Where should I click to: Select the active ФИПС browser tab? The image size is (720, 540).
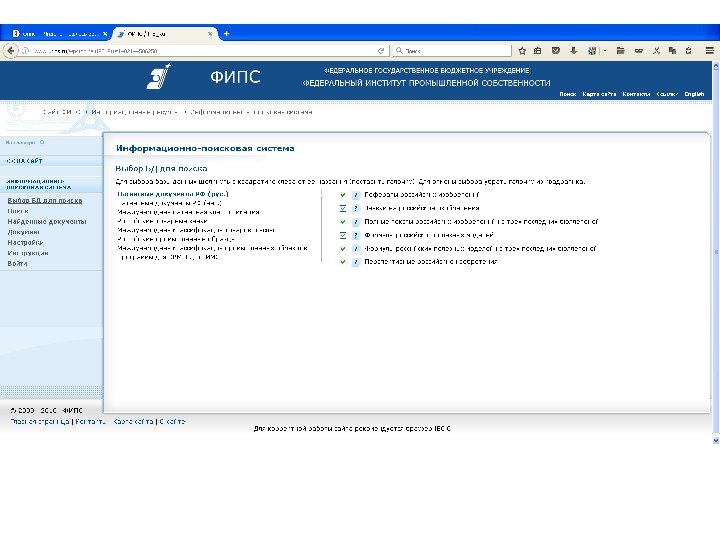coord(163,34)
